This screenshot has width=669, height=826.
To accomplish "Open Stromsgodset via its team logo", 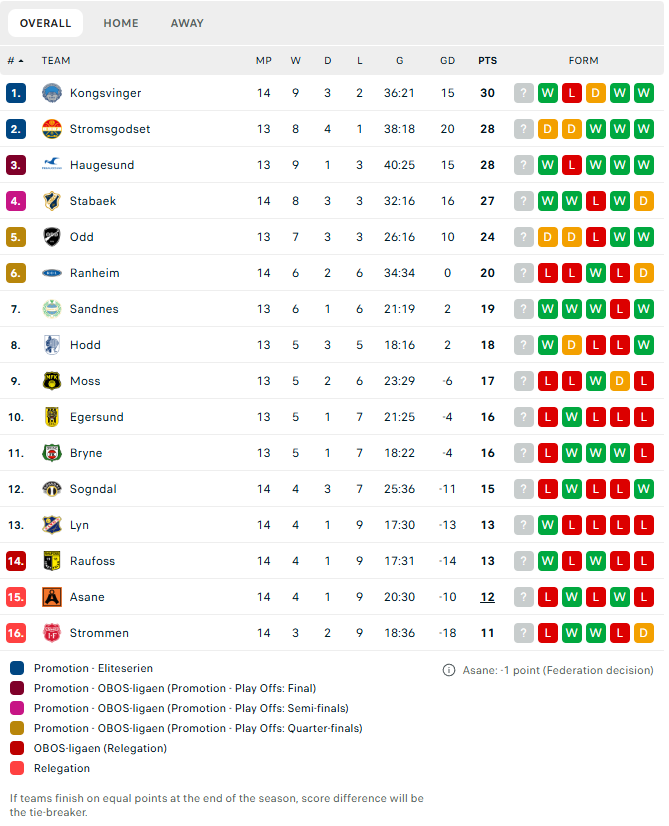I will (x=52, y=129).
